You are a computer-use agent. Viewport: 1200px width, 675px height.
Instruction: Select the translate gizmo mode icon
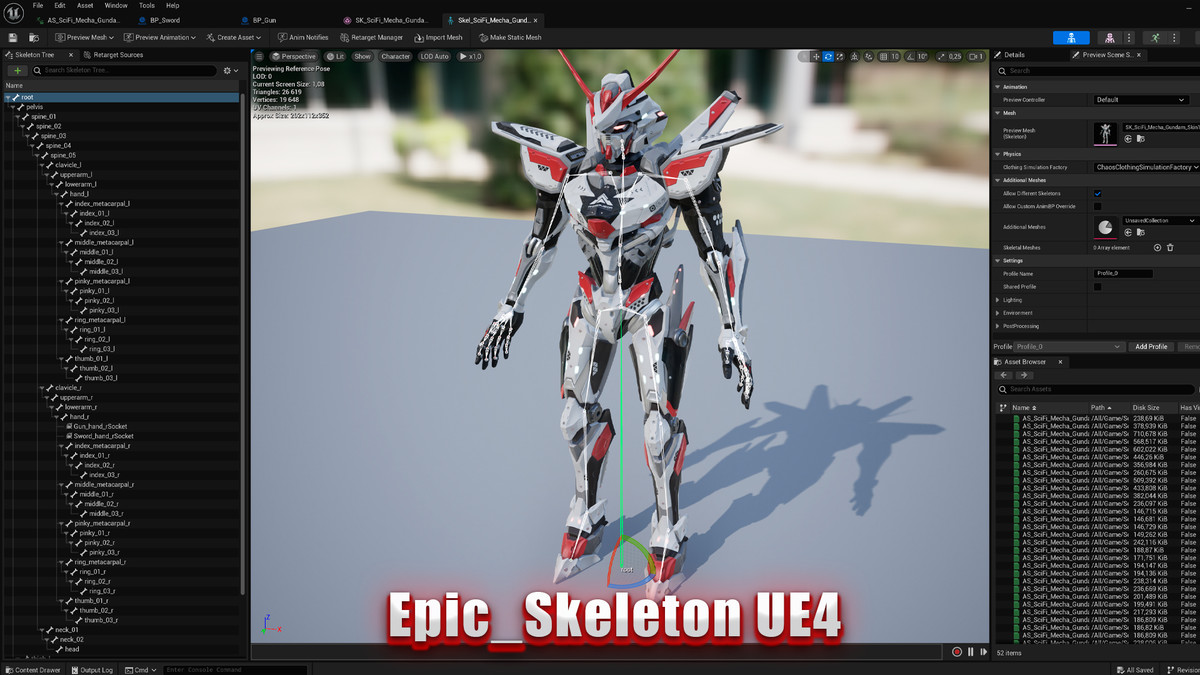[x=816, y=57]
